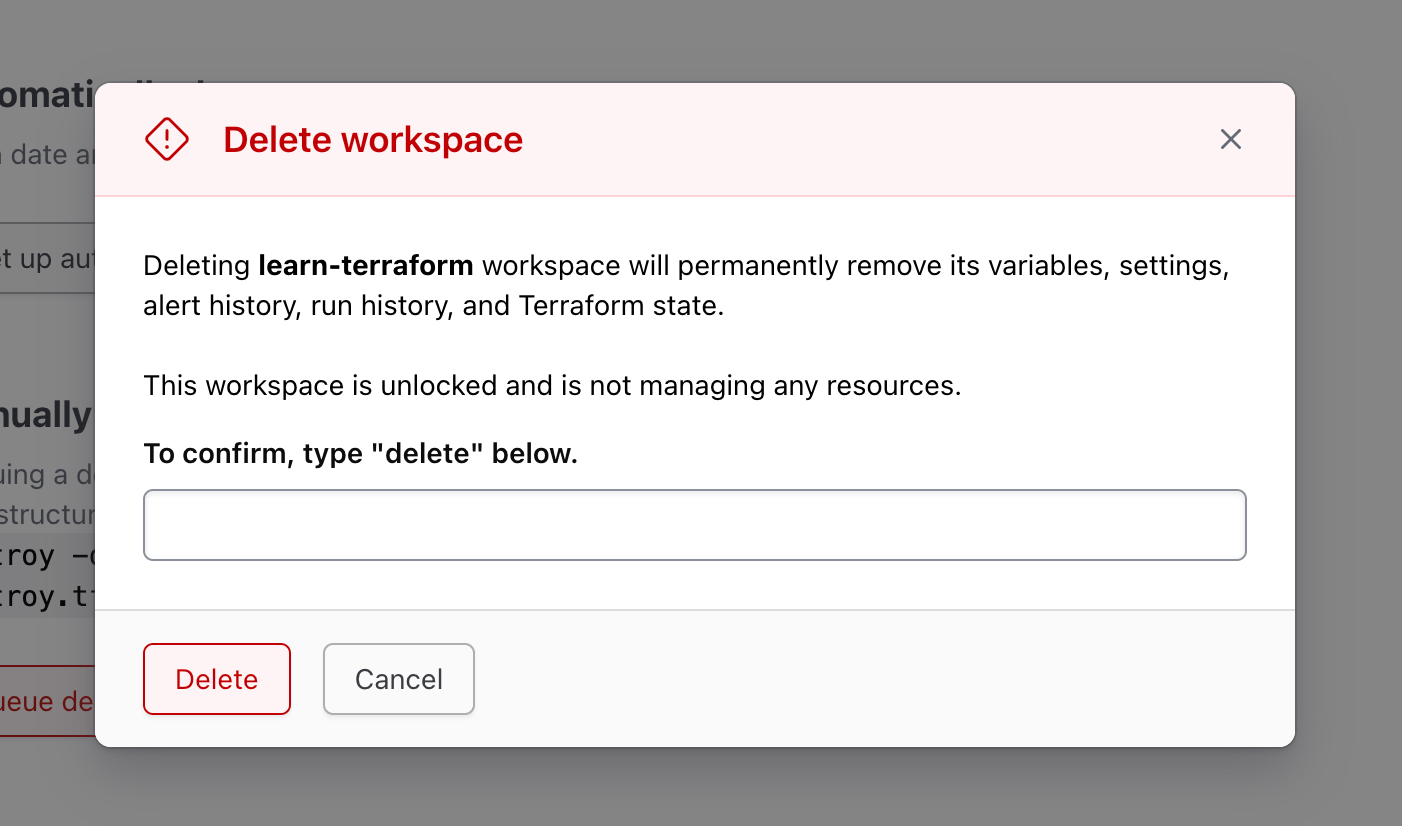
Task: Click the 'Delete workspace' dialog title
Action: point(373,140)
